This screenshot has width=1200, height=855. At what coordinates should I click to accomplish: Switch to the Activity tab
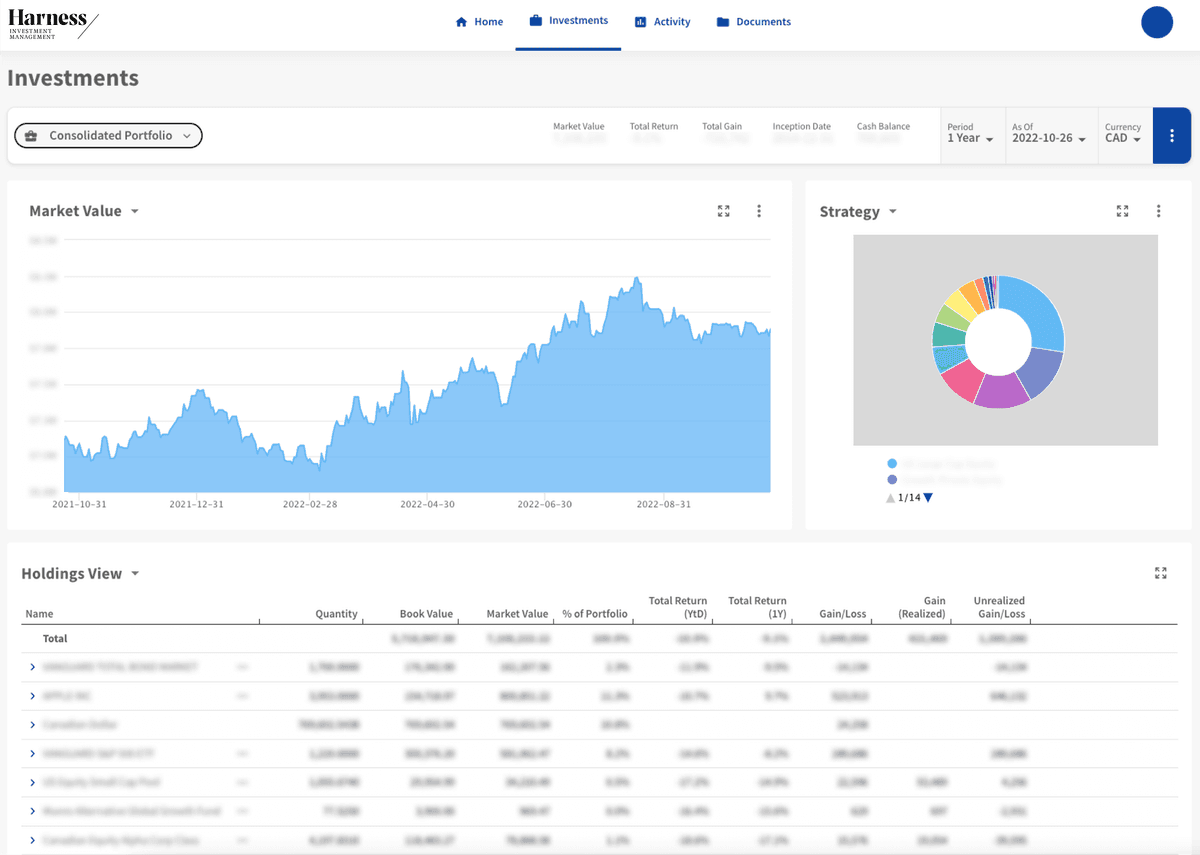click(662, 22)
